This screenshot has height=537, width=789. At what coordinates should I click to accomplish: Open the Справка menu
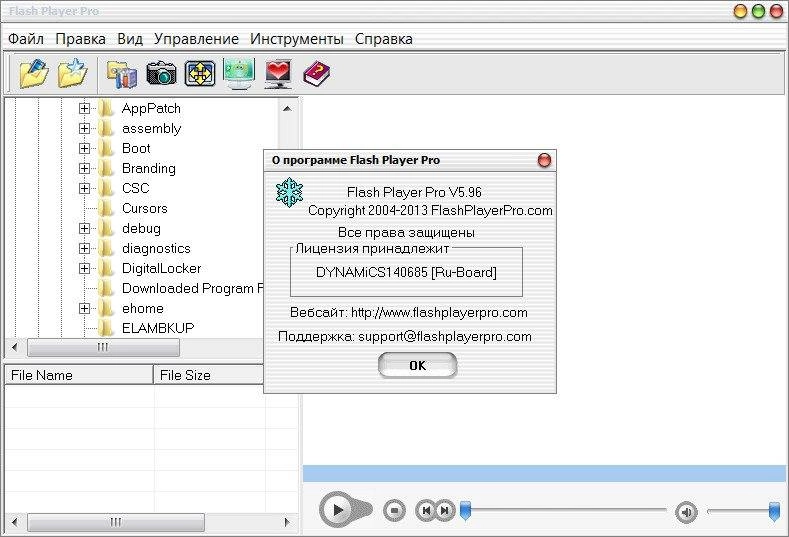pyautogui.click(x=384, y=39)
